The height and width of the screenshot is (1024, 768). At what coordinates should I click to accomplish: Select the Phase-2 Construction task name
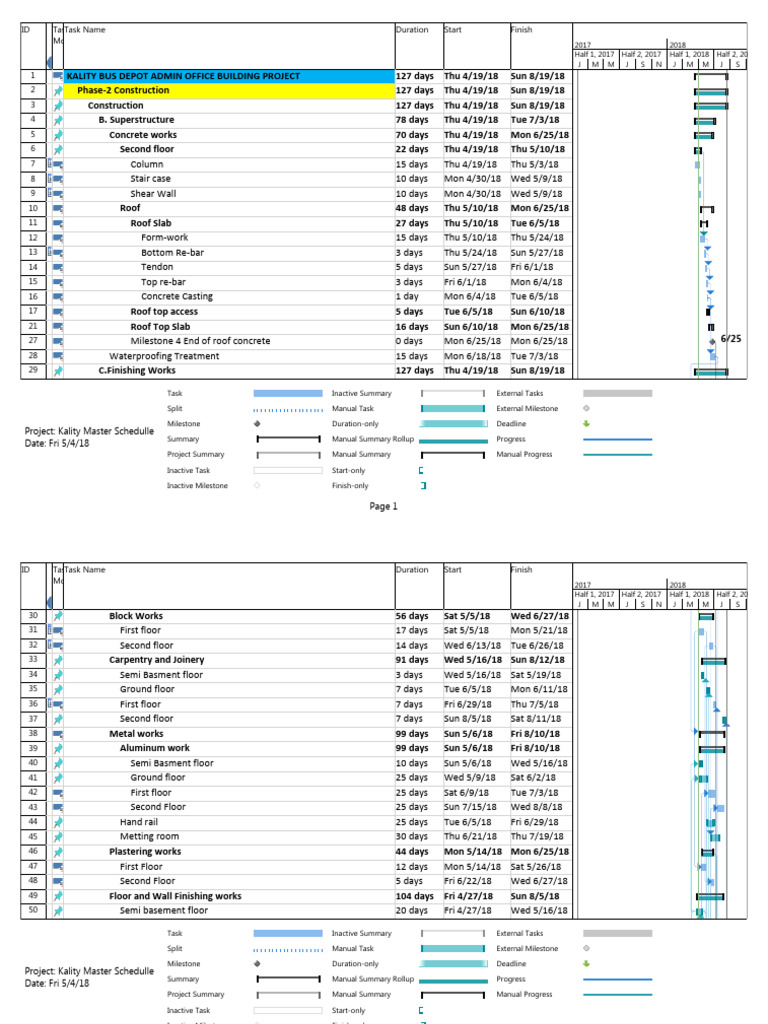tap(123, 90)
